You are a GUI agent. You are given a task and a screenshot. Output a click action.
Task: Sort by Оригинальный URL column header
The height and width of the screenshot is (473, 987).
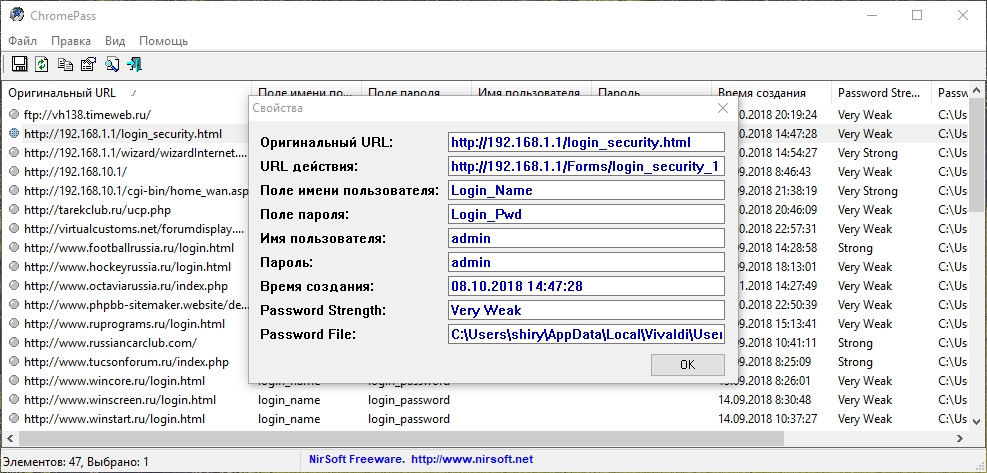(126, 93)
